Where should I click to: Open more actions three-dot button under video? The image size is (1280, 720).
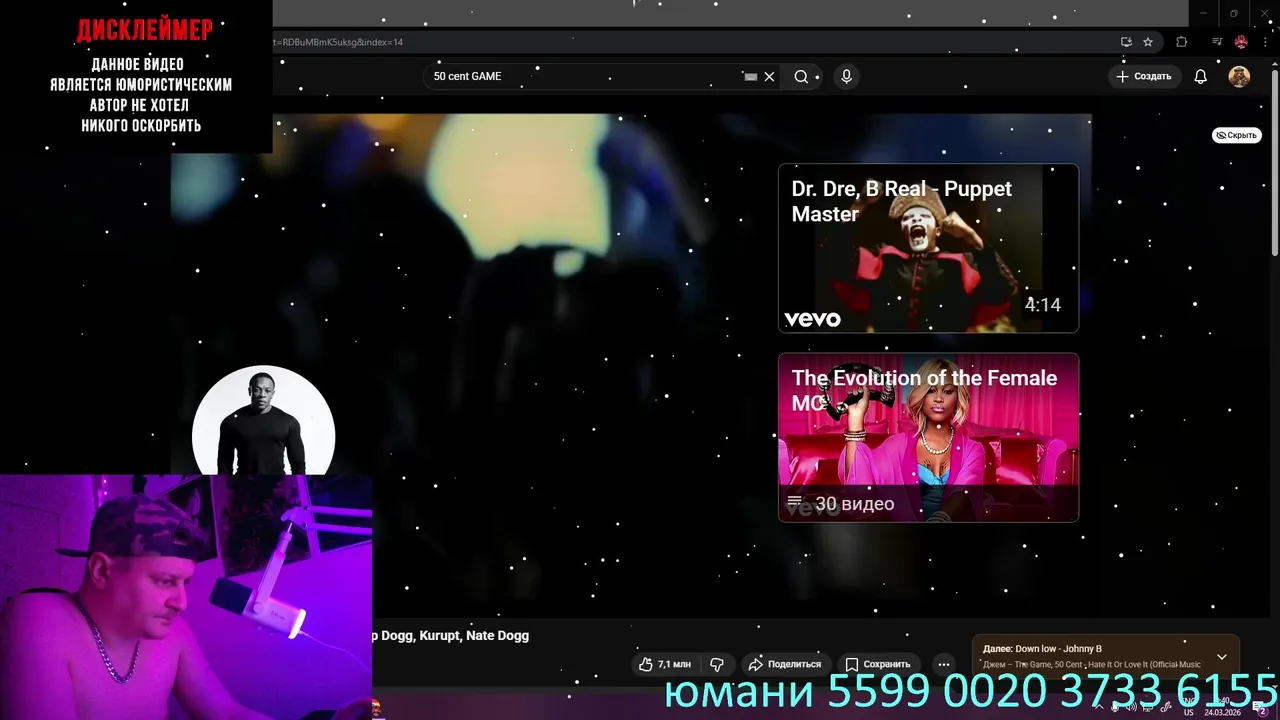click(943, 664)
